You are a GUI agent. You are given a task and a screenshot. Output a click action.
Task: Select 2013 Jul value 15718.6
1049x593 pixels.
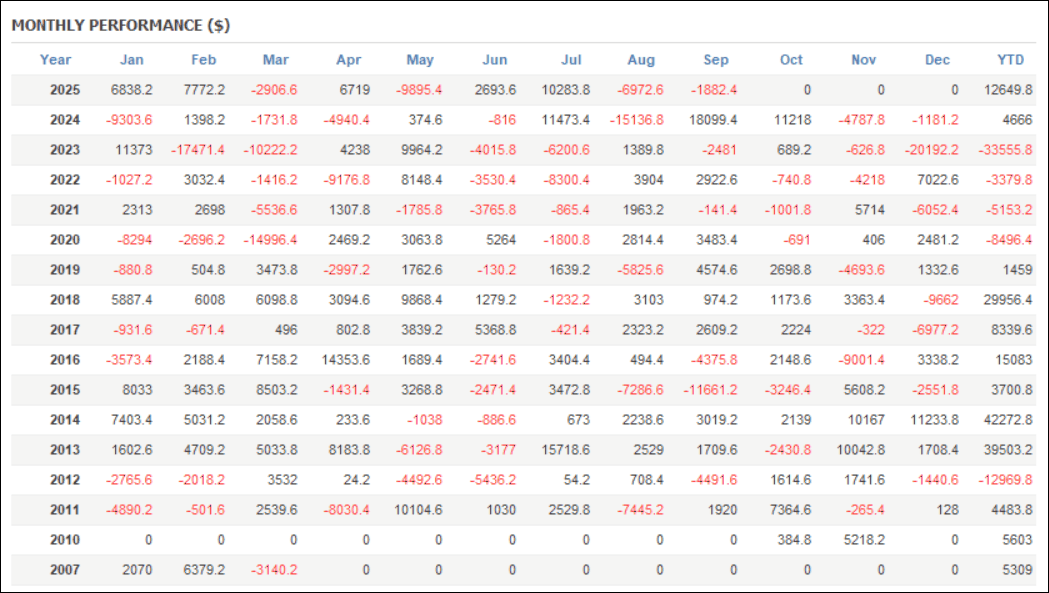click(564, 450)
